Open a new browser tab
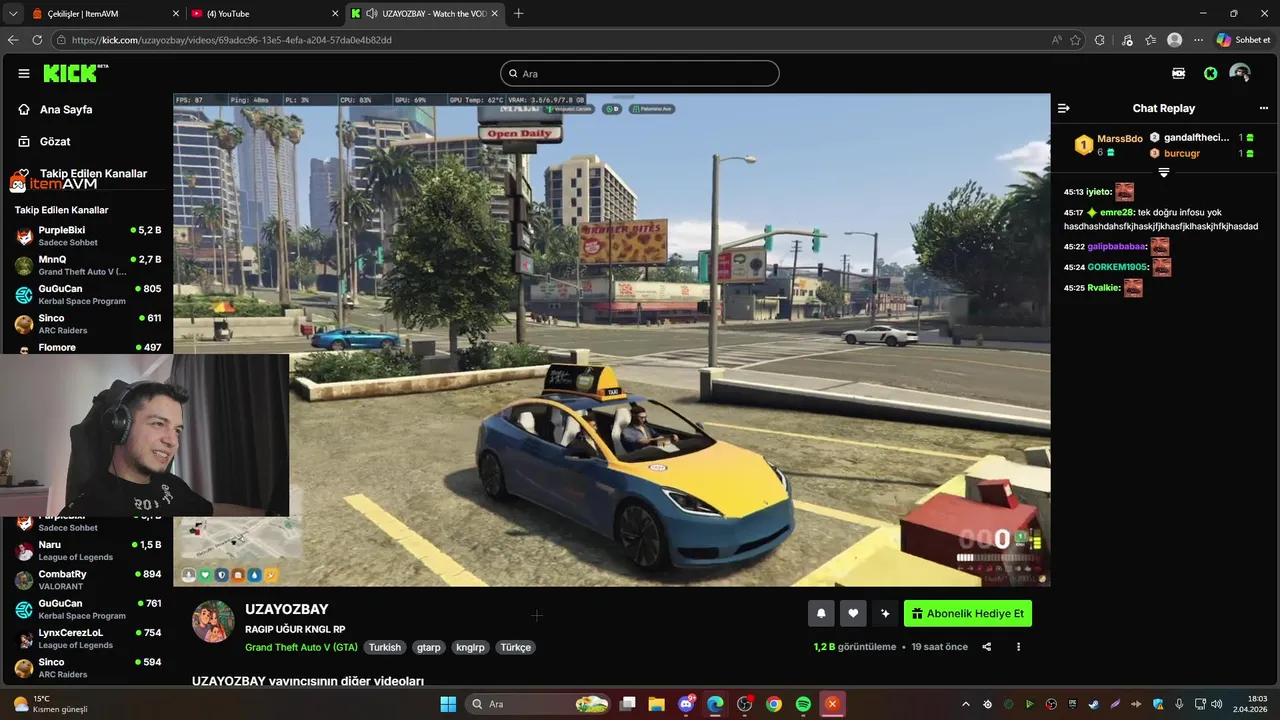This screenshot has width=1280, height=720. tap(518, 13)
